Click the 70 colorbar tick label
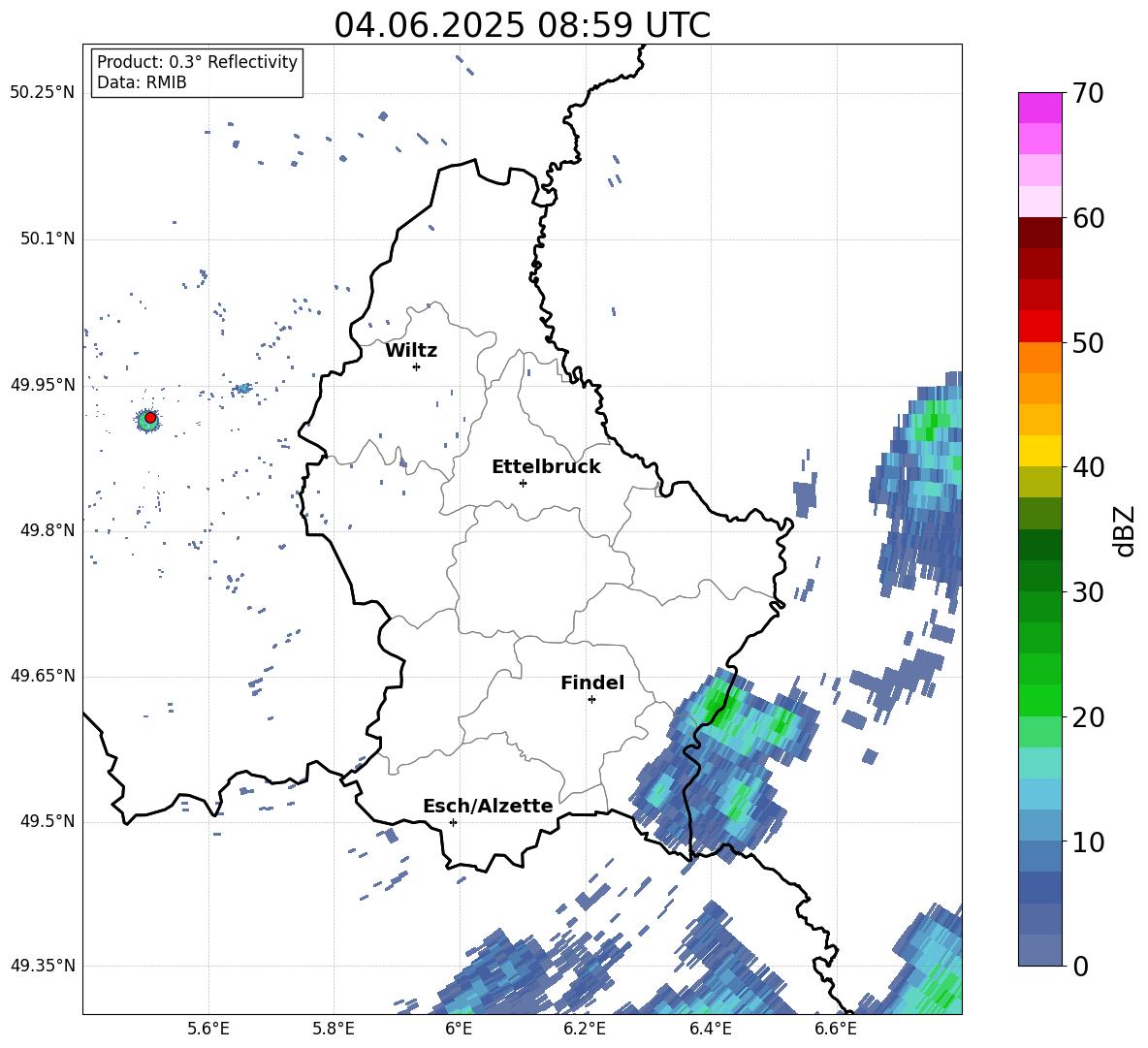 (x=1087, y=94)
